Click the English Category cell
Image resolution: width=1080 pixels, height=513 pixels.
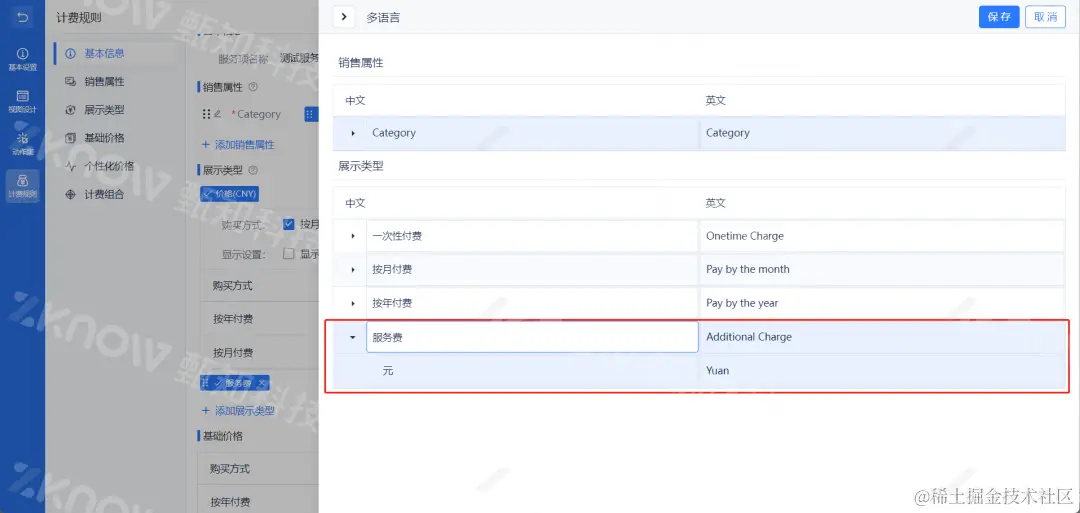click(x=882, y=133)
